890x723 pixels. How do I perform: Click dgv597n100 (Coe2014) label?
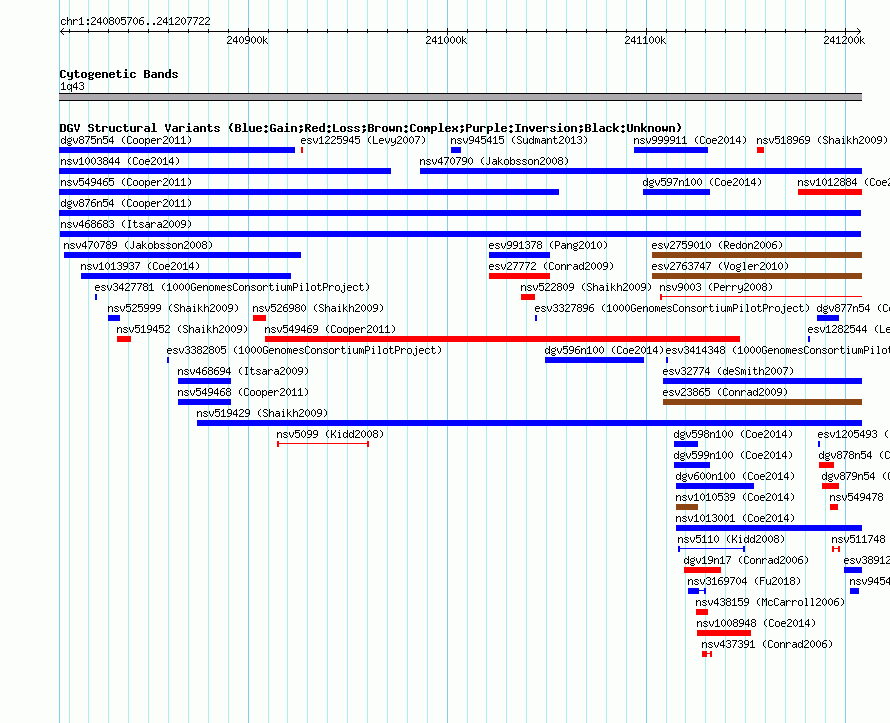702,182
